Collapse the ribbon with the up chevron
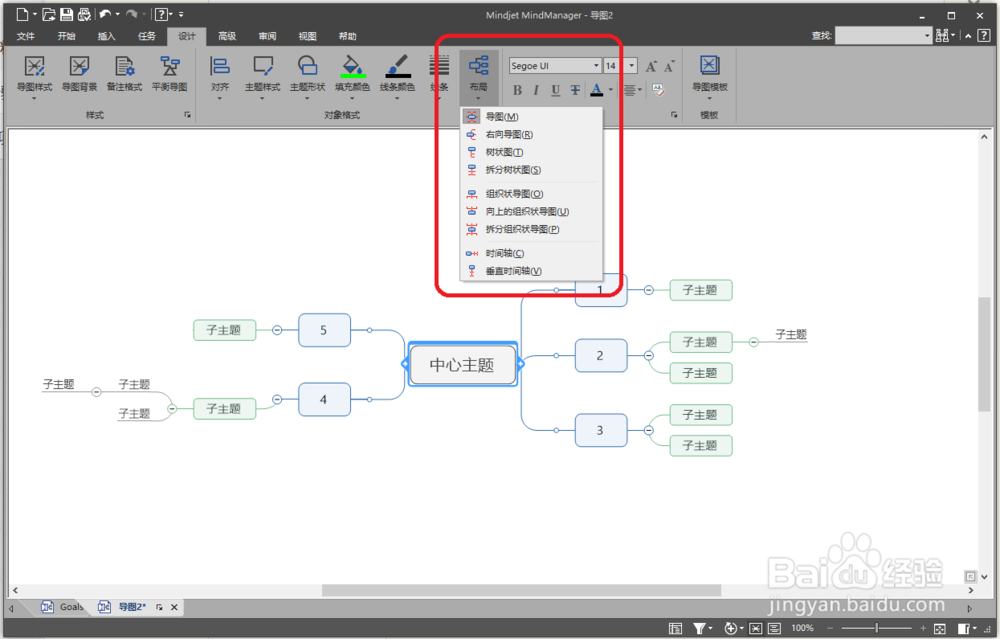The image size is (1000, 639). click(x=968, y=36)
